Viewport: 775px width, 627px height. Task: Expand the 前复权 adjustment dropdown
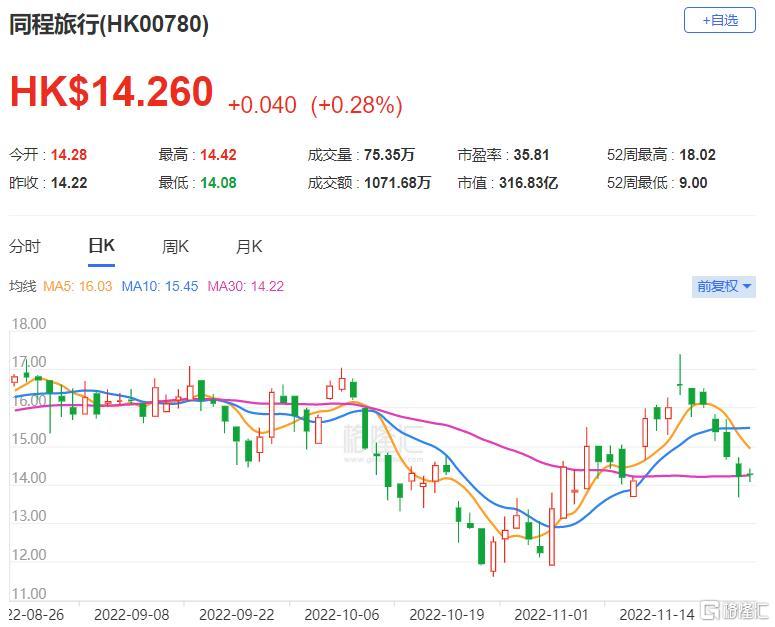click(724, 286)
